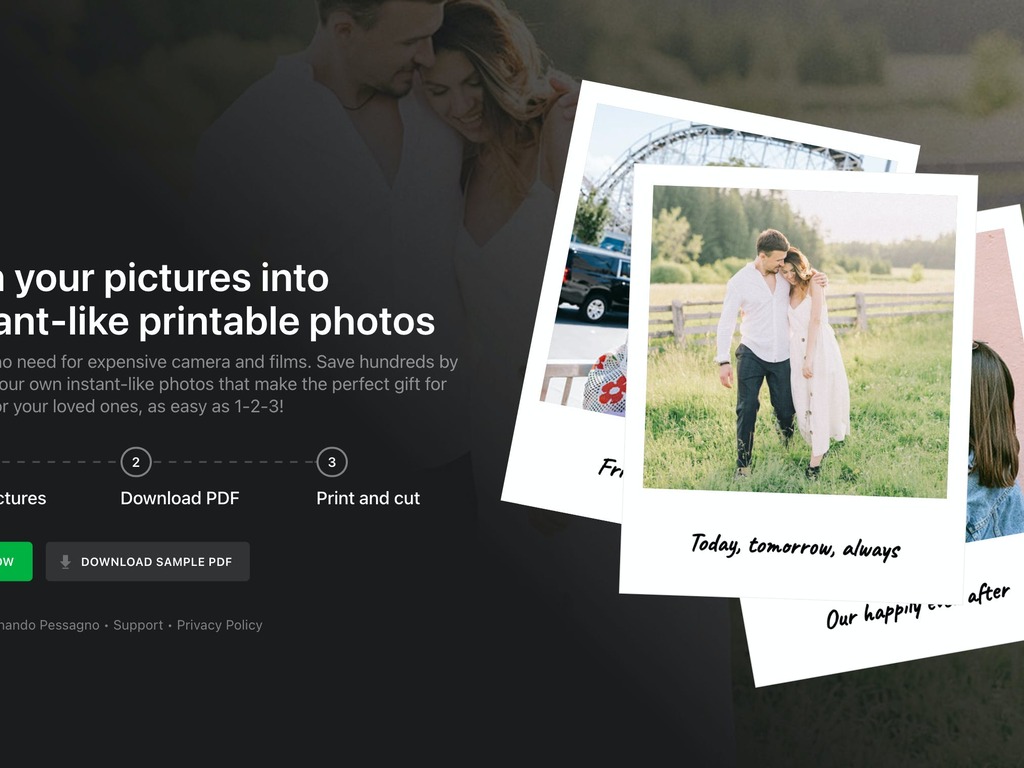Open the Support link
The width and height of the screenshot is (1024, 768).
pyautogui.click(x=138, y=625)
